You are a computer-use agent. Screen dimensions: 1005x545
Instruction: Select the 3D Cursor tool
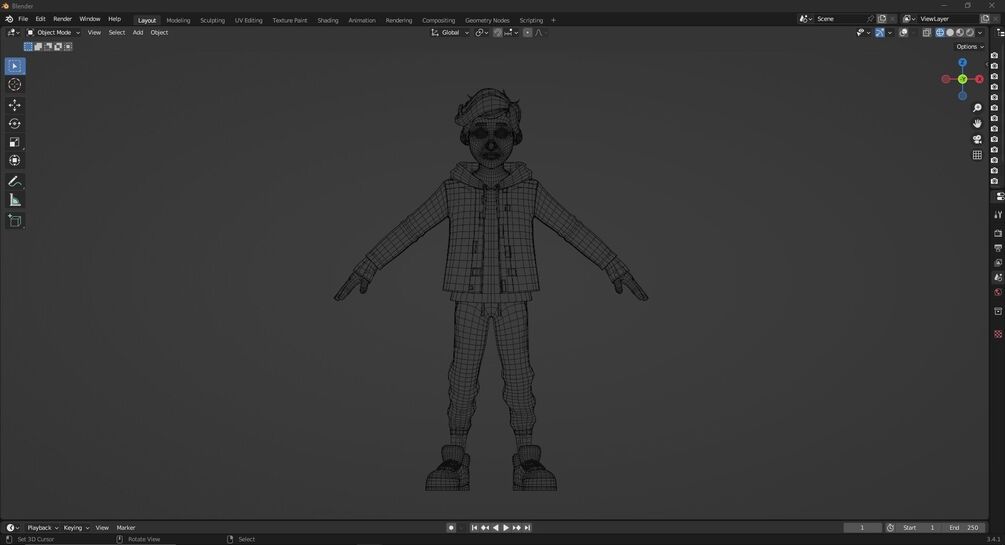coord(15,85)
